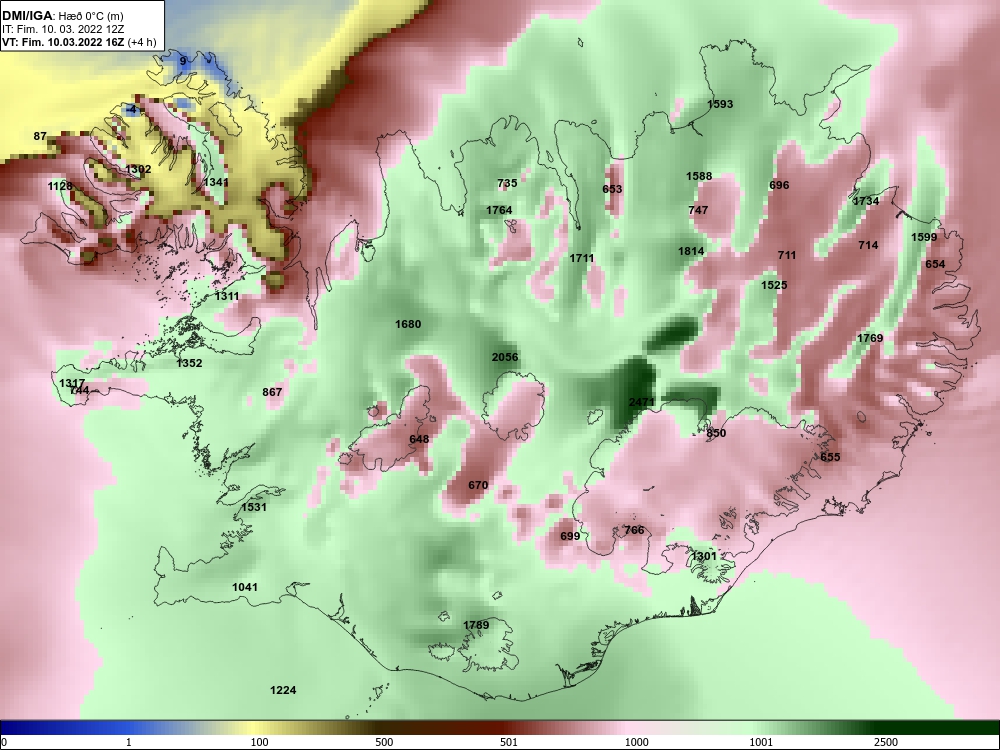The width and height of the screenshot is (1000, 750).
Task: Select the 1769 height label
Action: (x=870, y=338)
